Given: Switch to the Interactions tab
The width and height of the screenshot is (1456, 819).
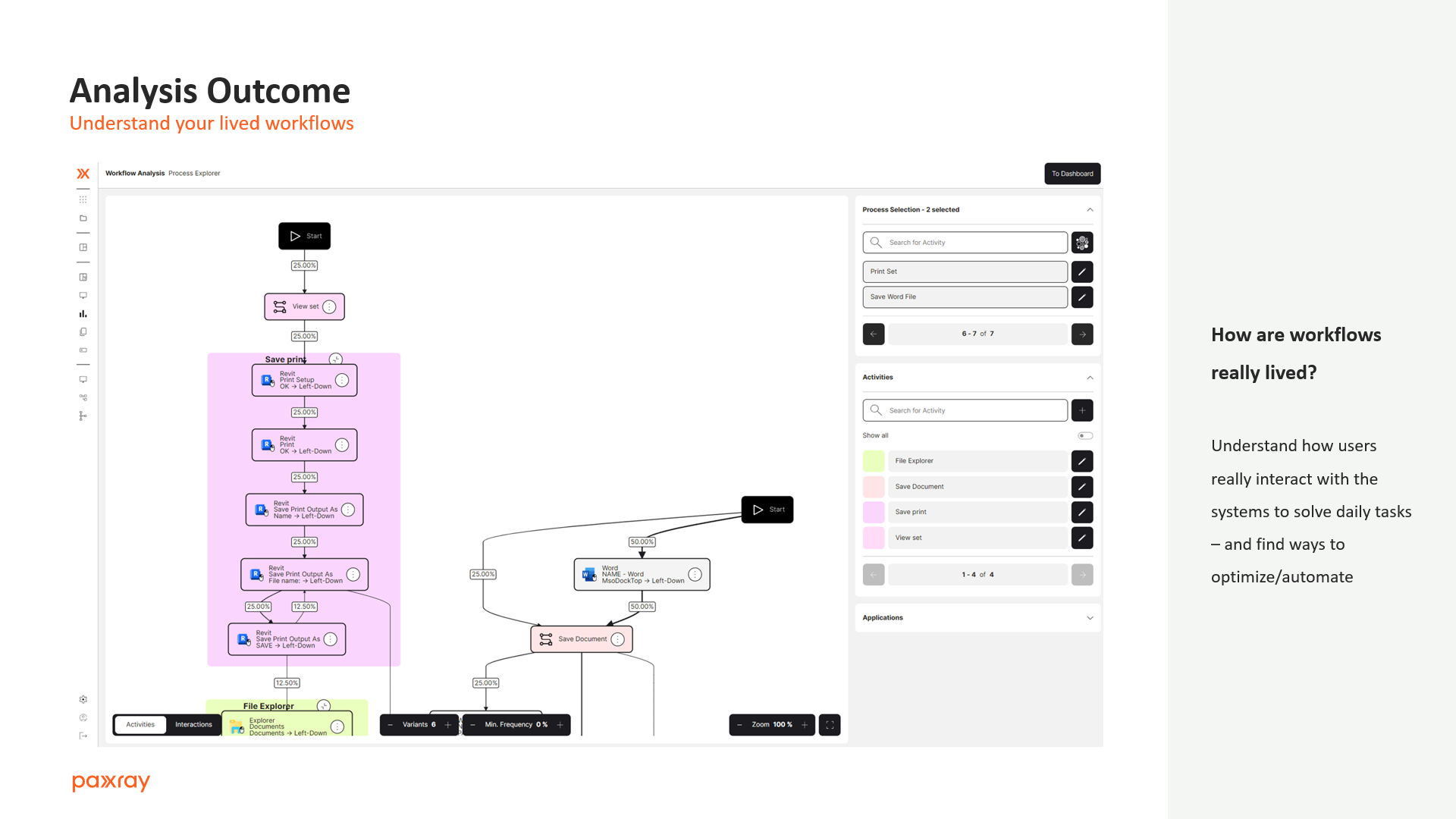Looking at the screenshot, I should (x=193, y=725).
